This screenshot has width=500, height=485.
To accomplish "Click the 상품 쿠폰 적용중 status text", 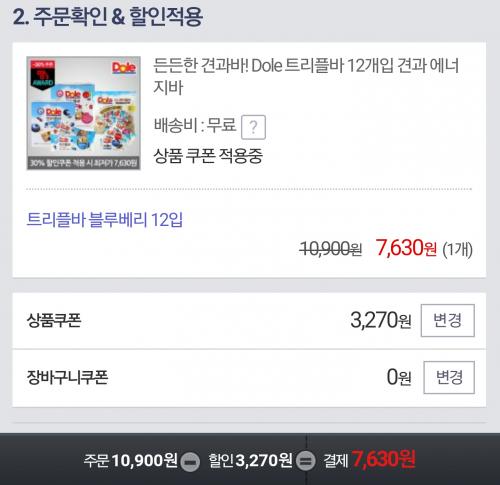I will (x=208, y=156).
